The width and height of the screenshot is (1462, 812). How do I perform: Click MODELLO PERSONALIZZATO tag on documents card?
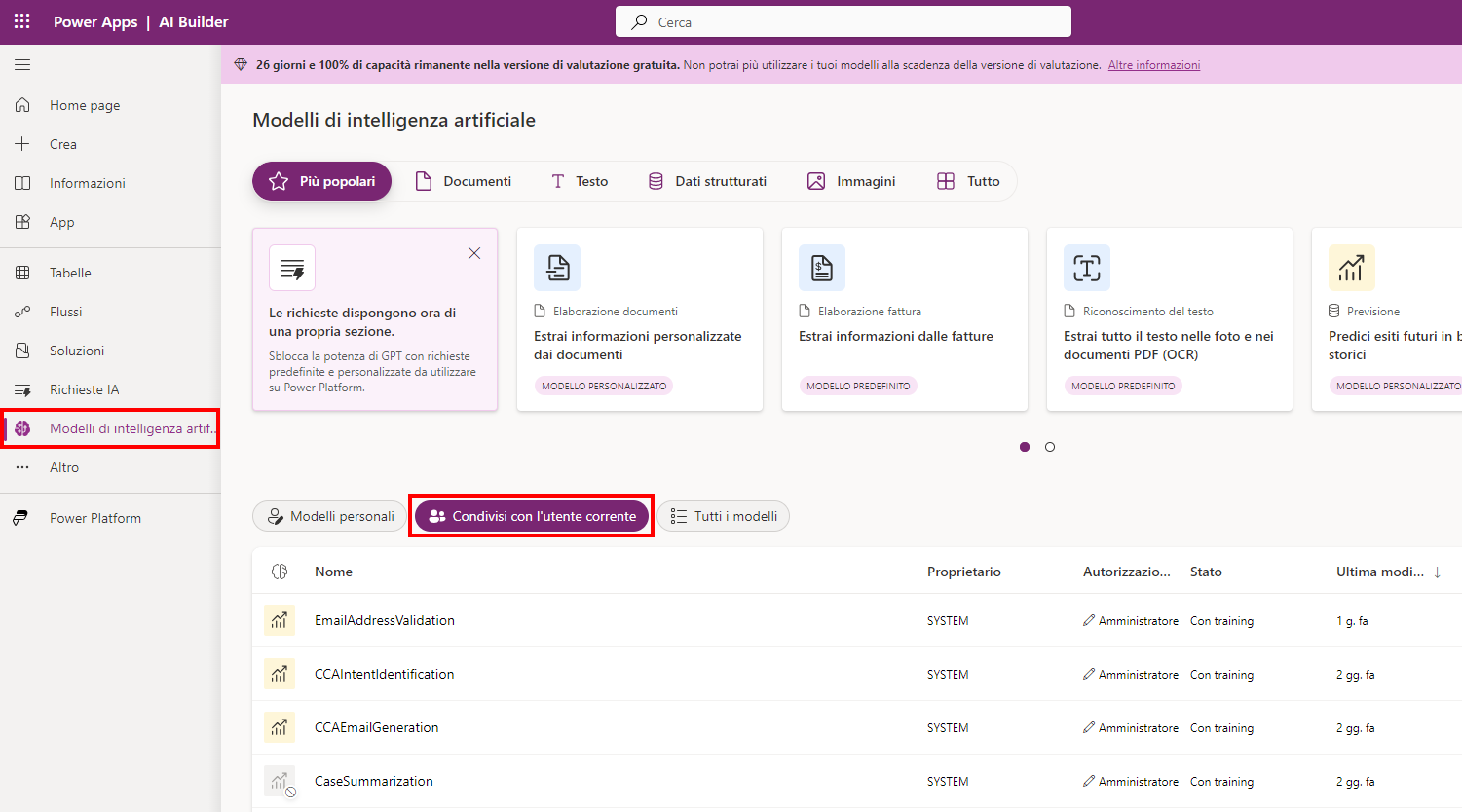tap(604, 386)
